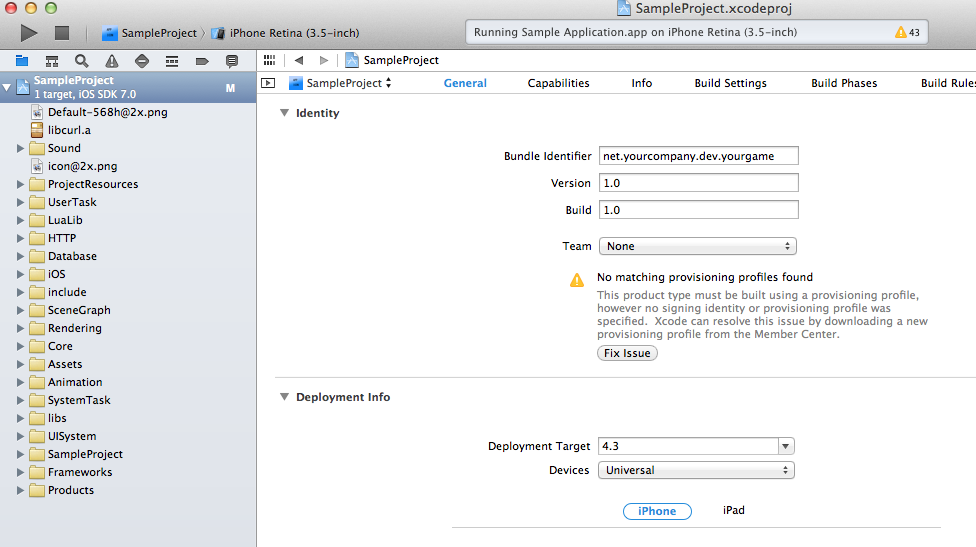Switch to the Build Settings tab
976x547 pixels.
coord(730,83)
